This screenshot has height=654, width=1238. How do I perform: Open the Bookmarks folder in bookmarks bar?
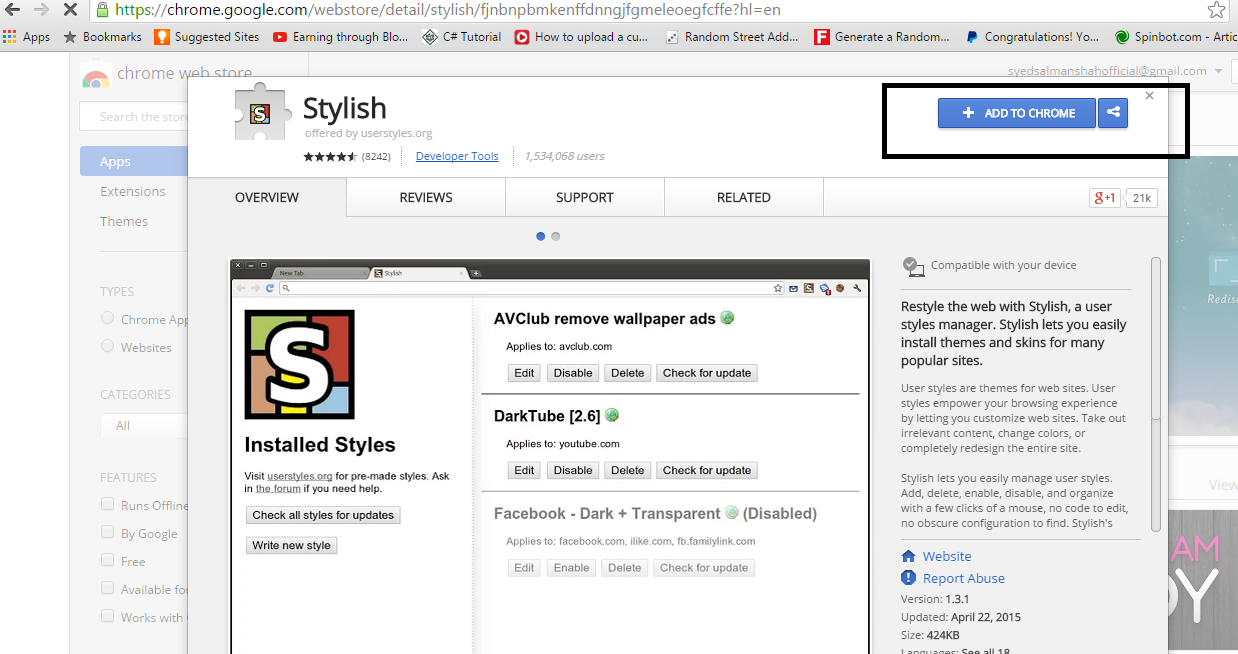103,37
